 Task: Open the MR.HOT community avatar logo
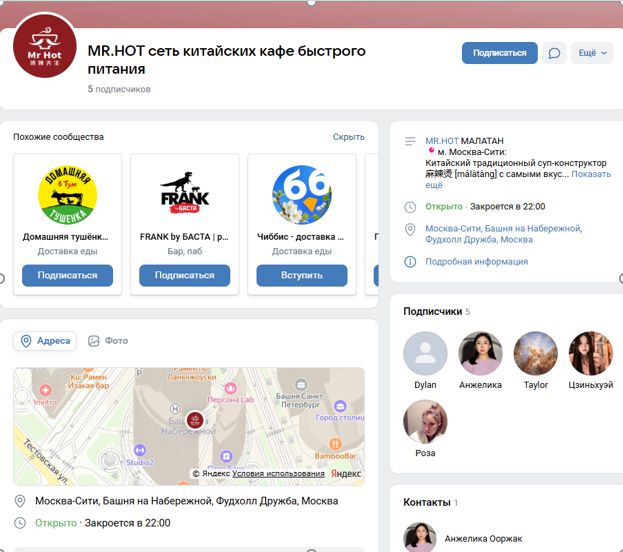44,46
